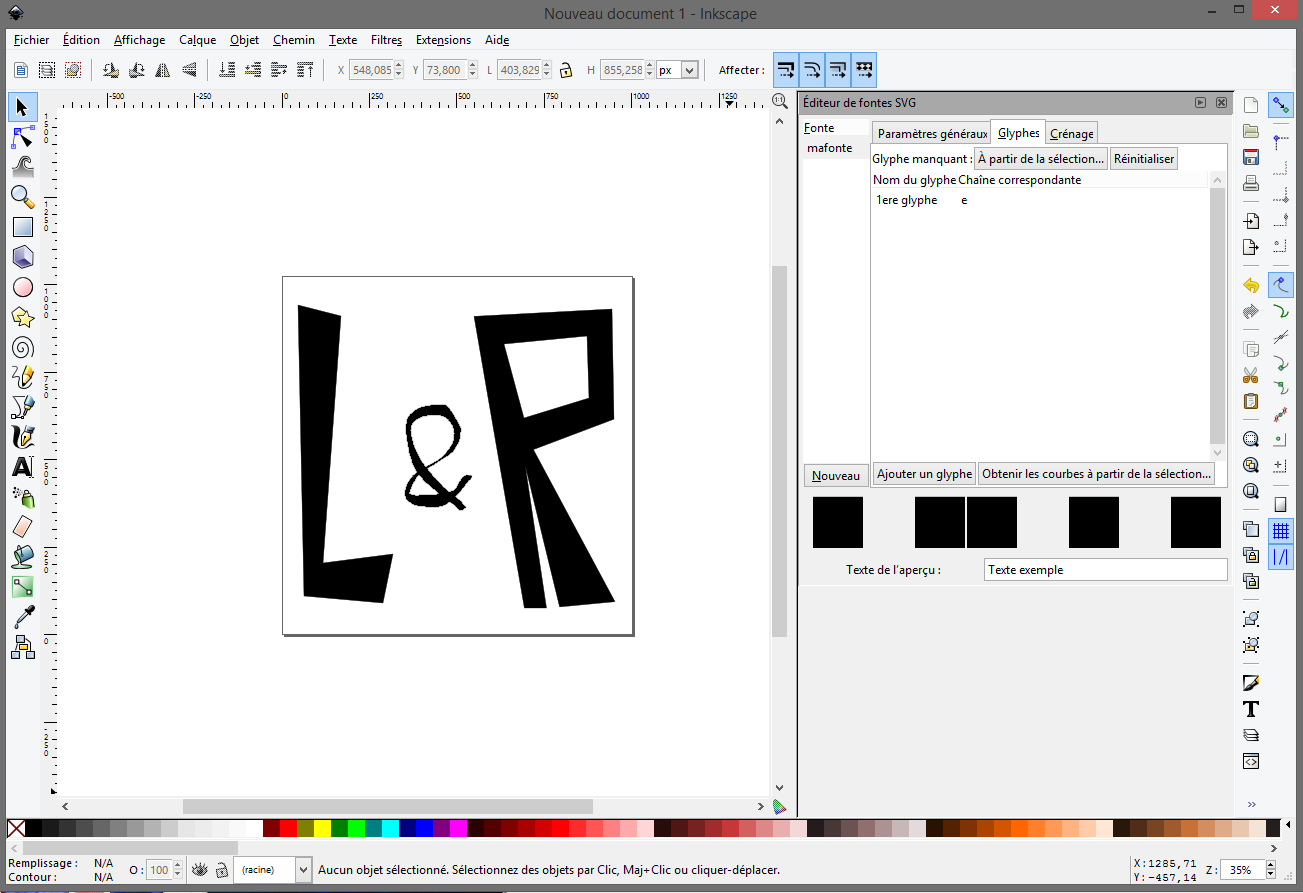The image size is (1303, 893).
Task: Open the XML editor from the right toolbar
Action: 1251,761
